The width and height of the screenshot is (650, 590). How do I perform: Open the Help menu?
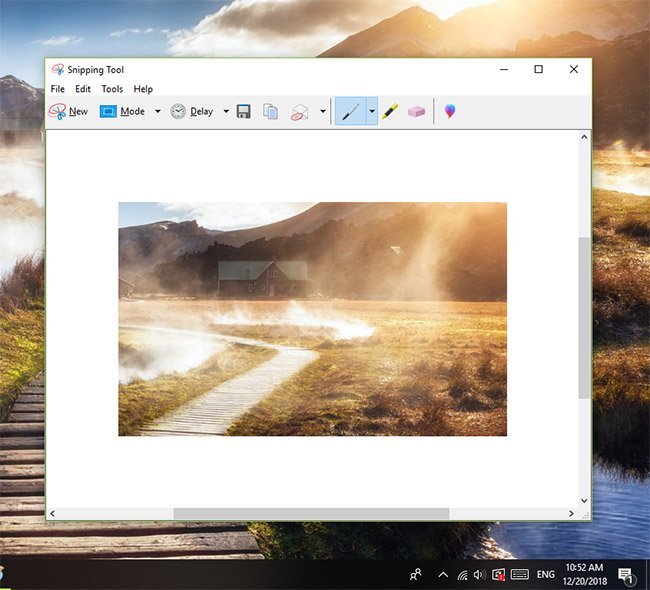click(x=143, y=89)
